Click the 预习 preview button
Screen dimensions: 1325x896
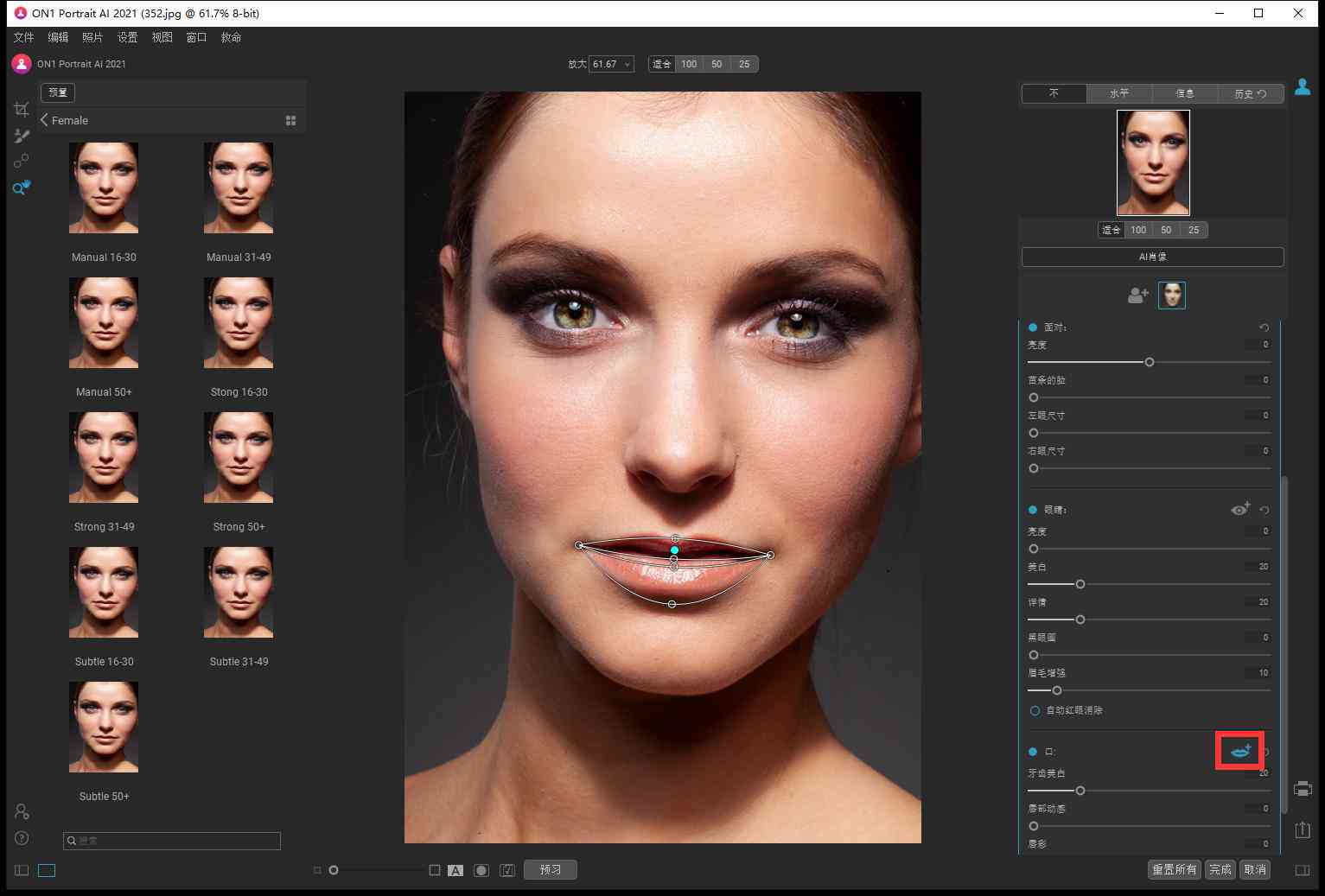(x=551, y=870)
